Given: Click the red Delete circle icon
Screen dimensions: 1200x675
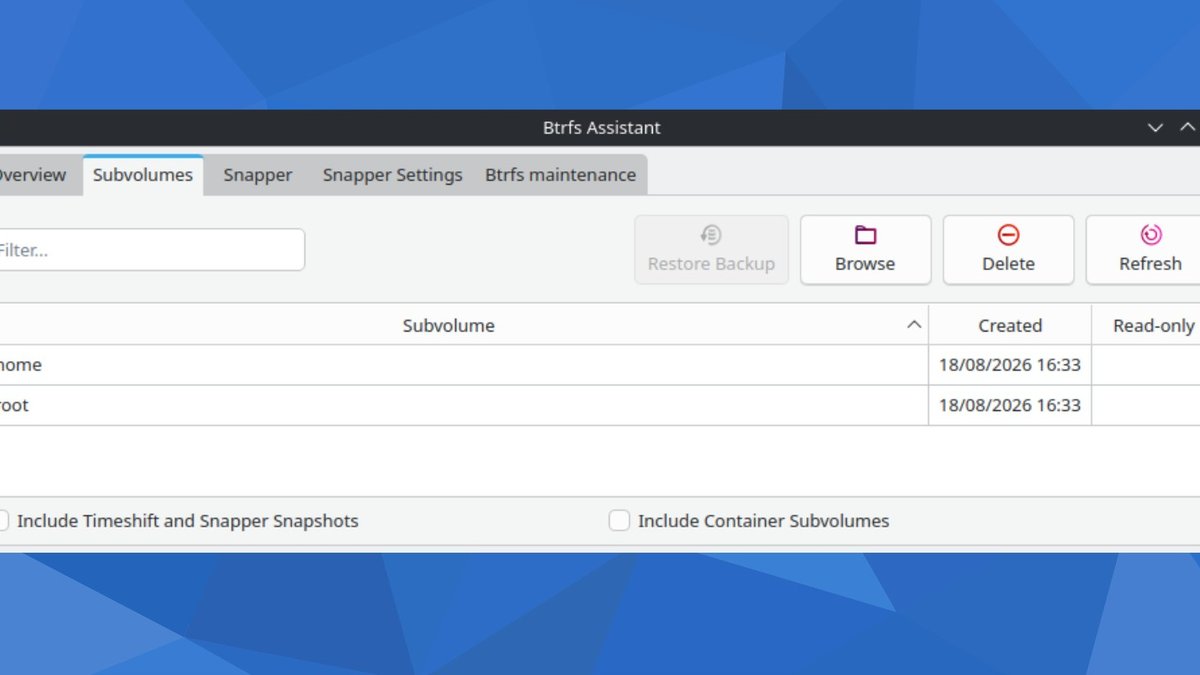Looking at the screenshot, I should (1008, 235).
